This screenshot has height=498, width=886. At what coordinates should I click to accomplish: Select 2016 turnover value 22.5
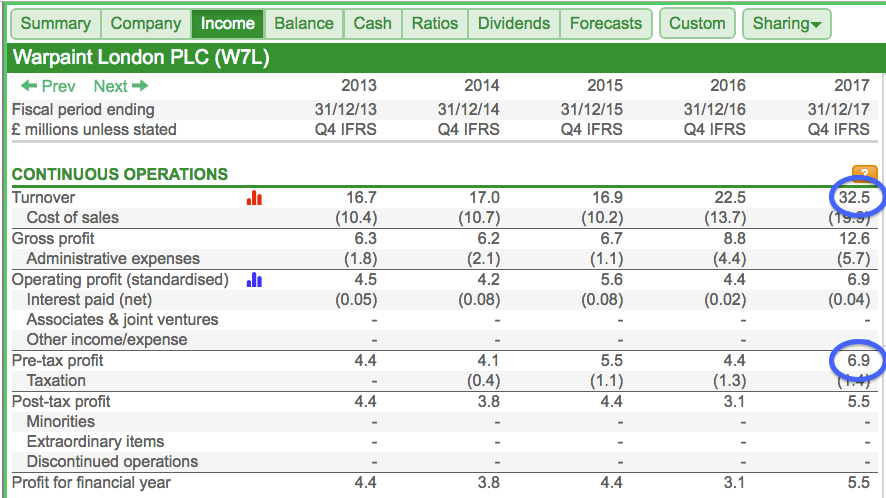730,197
